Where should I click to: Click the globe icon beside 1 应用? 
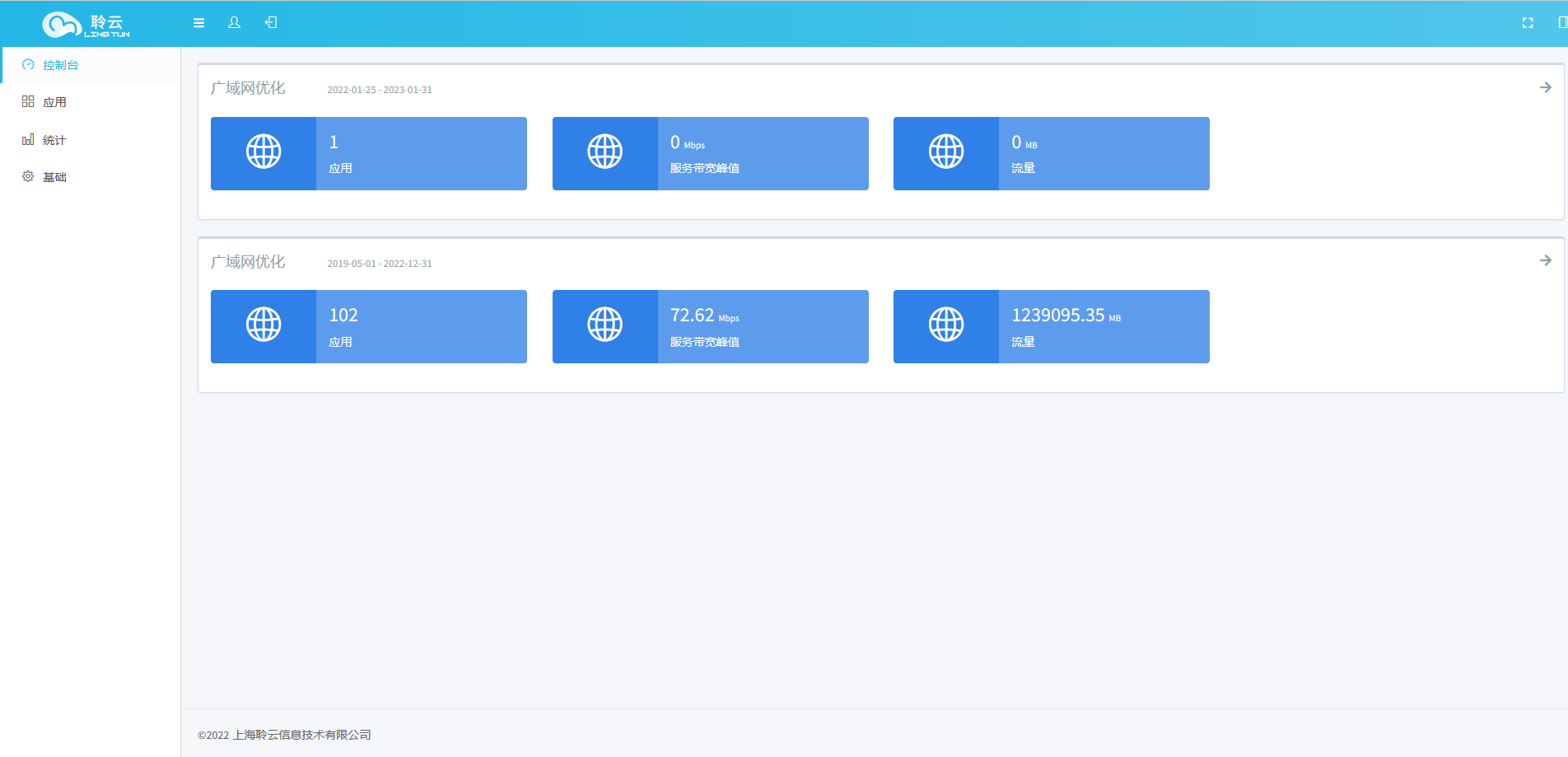264,152
